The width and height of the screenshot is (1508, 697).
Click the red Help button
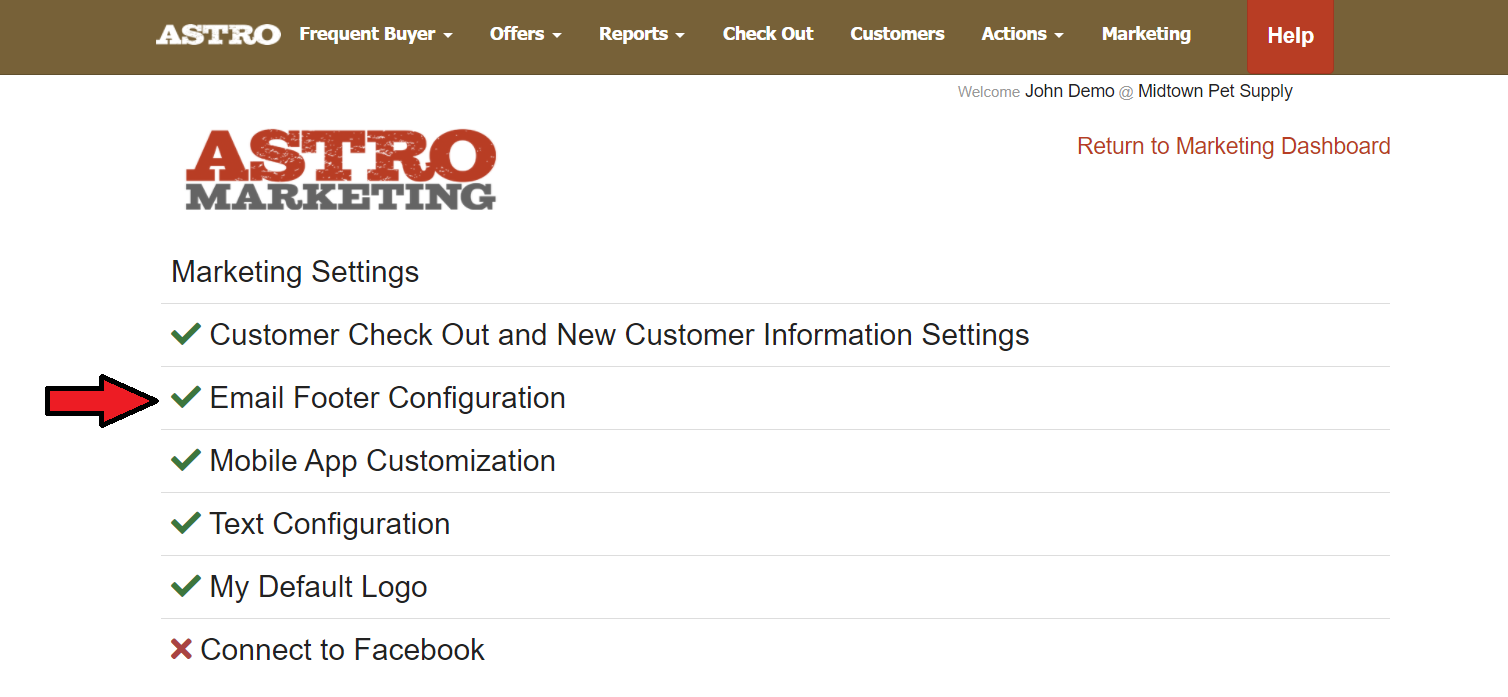coord(1290,36)
